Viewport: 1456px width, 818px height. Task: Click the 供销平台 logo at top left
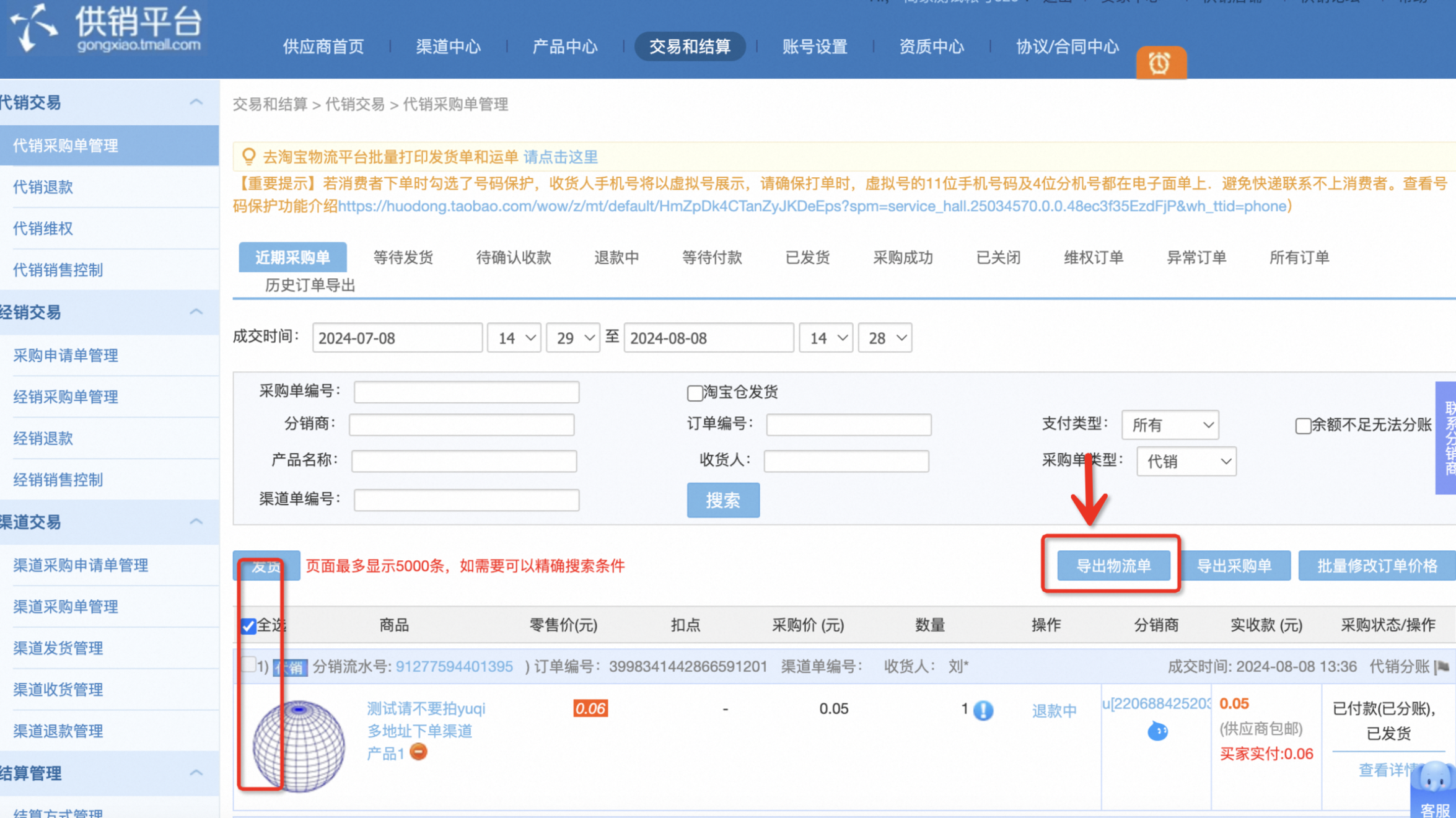pos(107,29)
